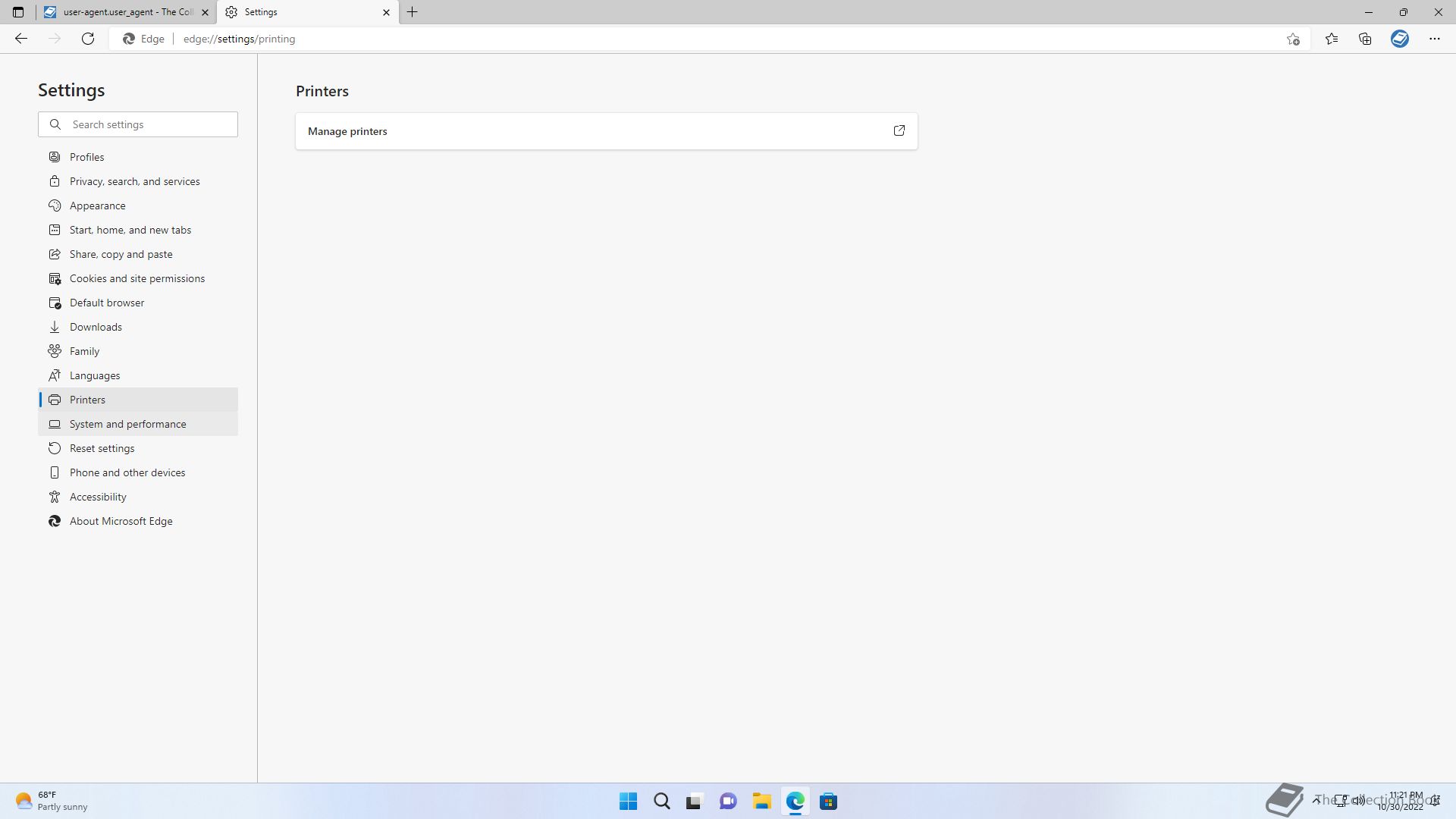The height and width of the screenshot is (819, 1456).
Task: Switch to the user-agent.user_agent tab
Action: [x=125, y=12]
